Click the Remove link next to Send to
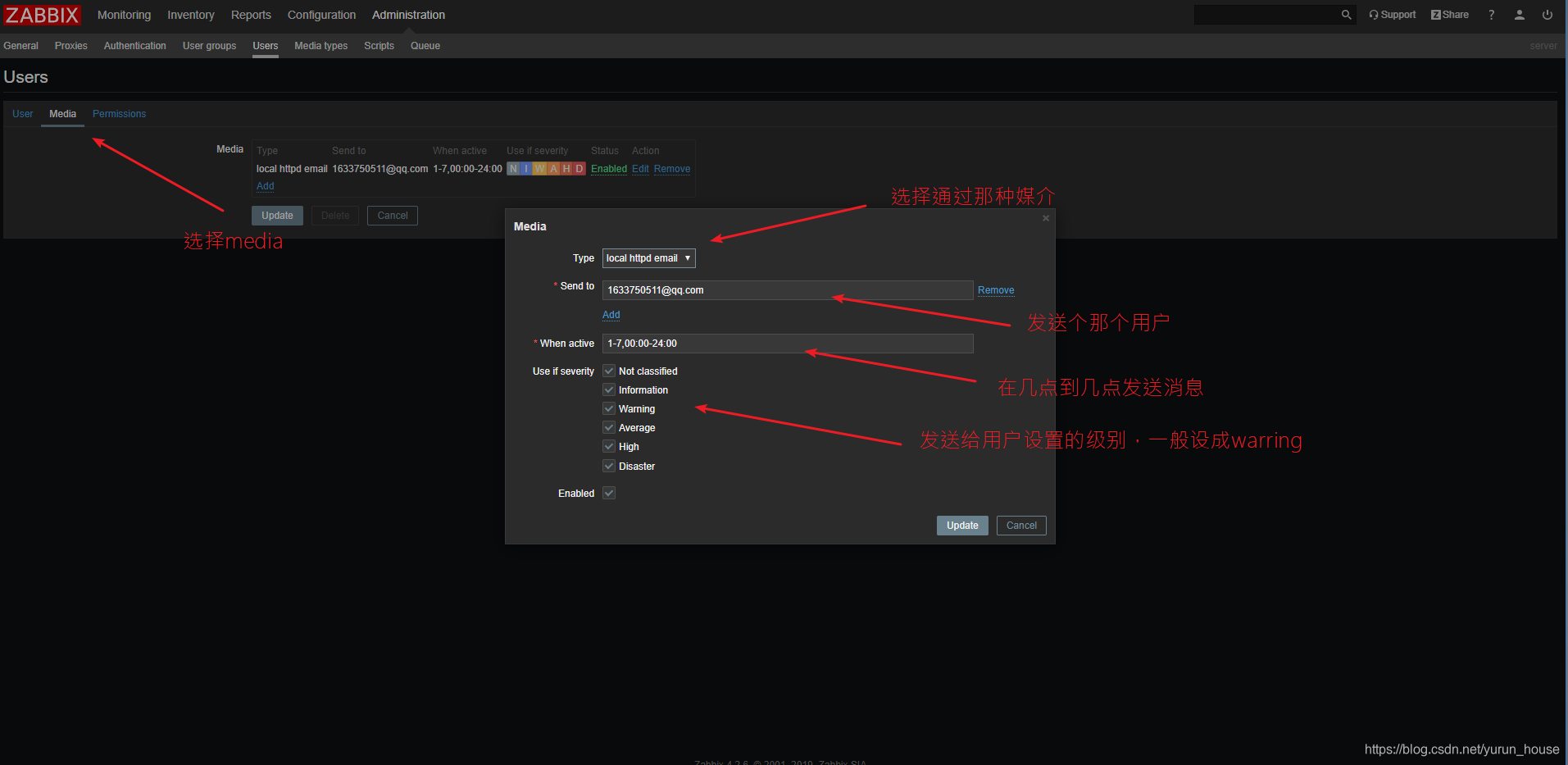This screenshot has height=765, width=1568. click(995, 289)
